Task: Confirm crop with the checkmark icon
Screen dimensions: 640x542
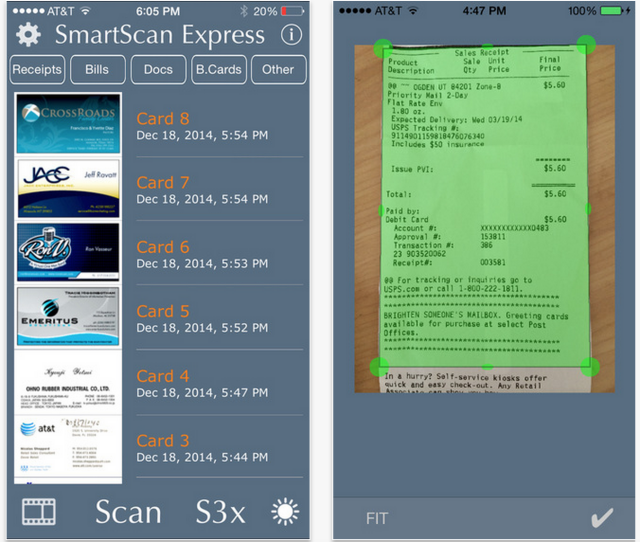Action: [x=602, y=518]
